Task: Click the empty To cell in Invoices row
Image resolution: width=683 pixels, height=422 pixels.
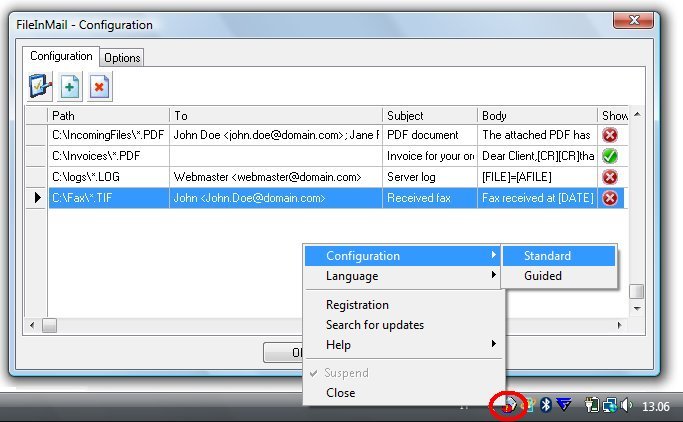Action: pyautogui.click(x=276, y=156)
